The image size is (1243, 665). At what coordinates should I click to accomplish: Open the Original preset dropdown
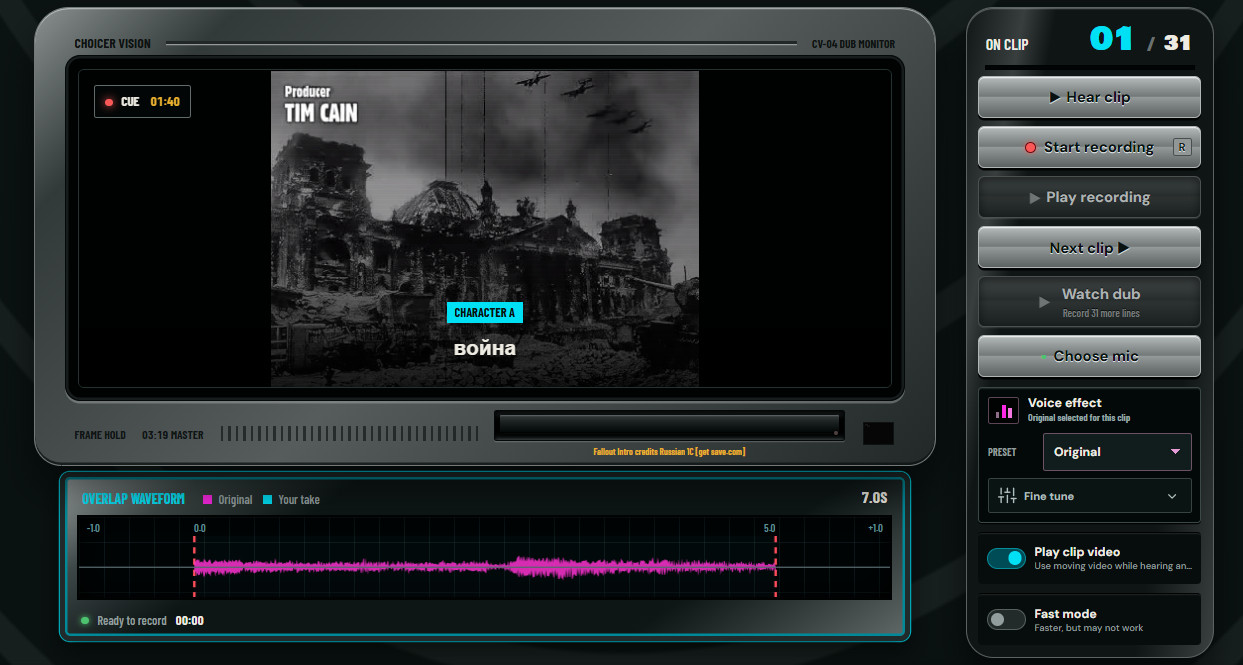[1117, 452]
